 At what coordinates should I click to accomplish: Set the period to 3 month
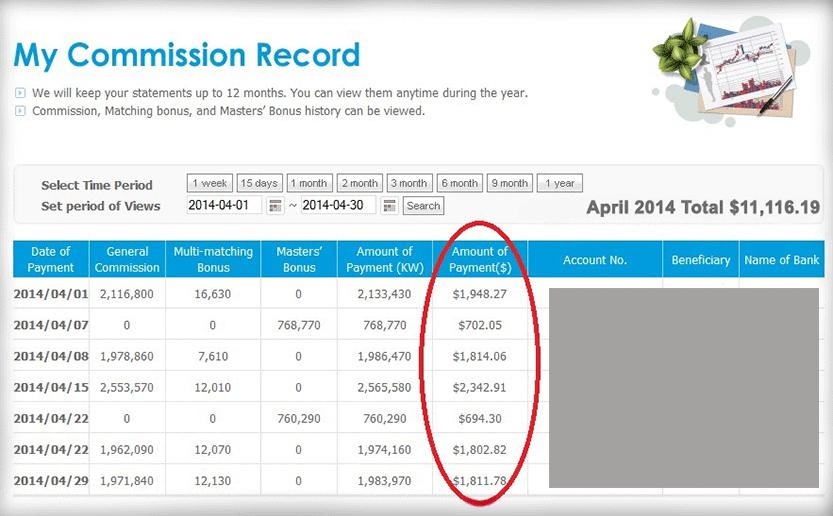coord(409,184)
